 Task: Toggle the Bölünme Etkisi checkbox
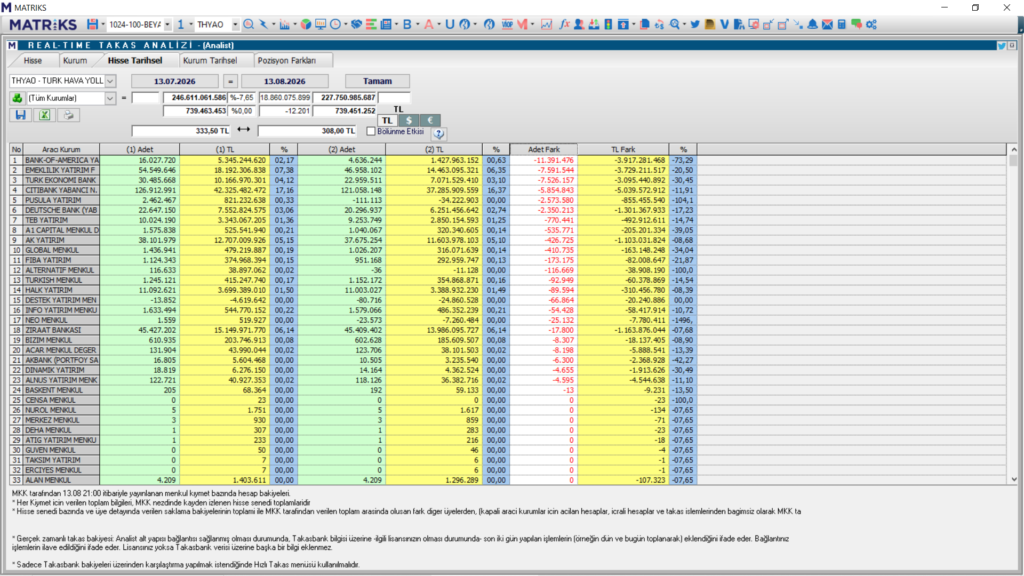coord(371,131)
